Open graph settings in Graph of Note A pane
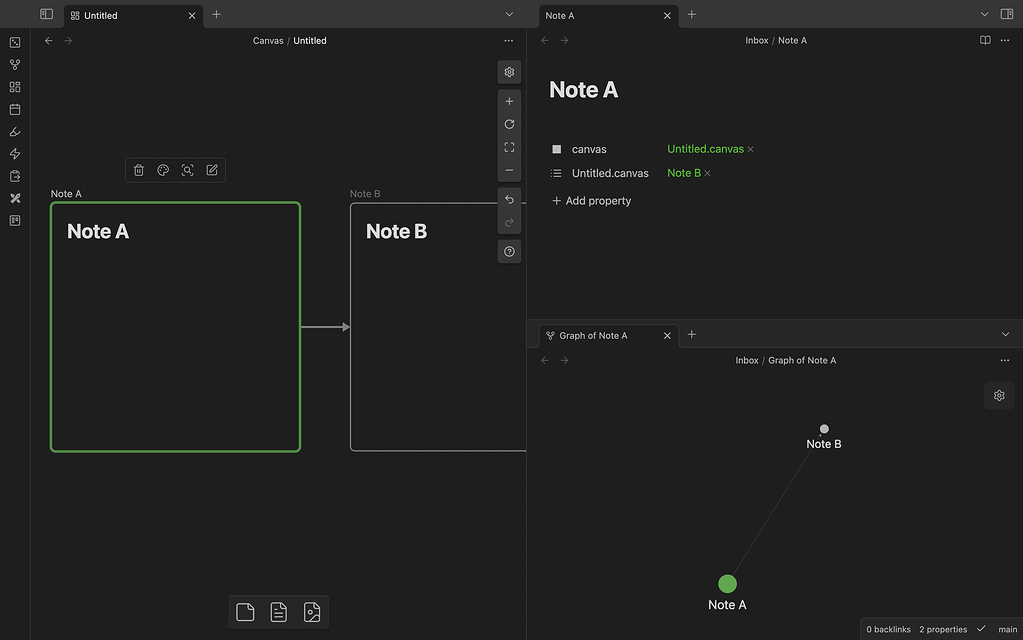 (998, 395)
